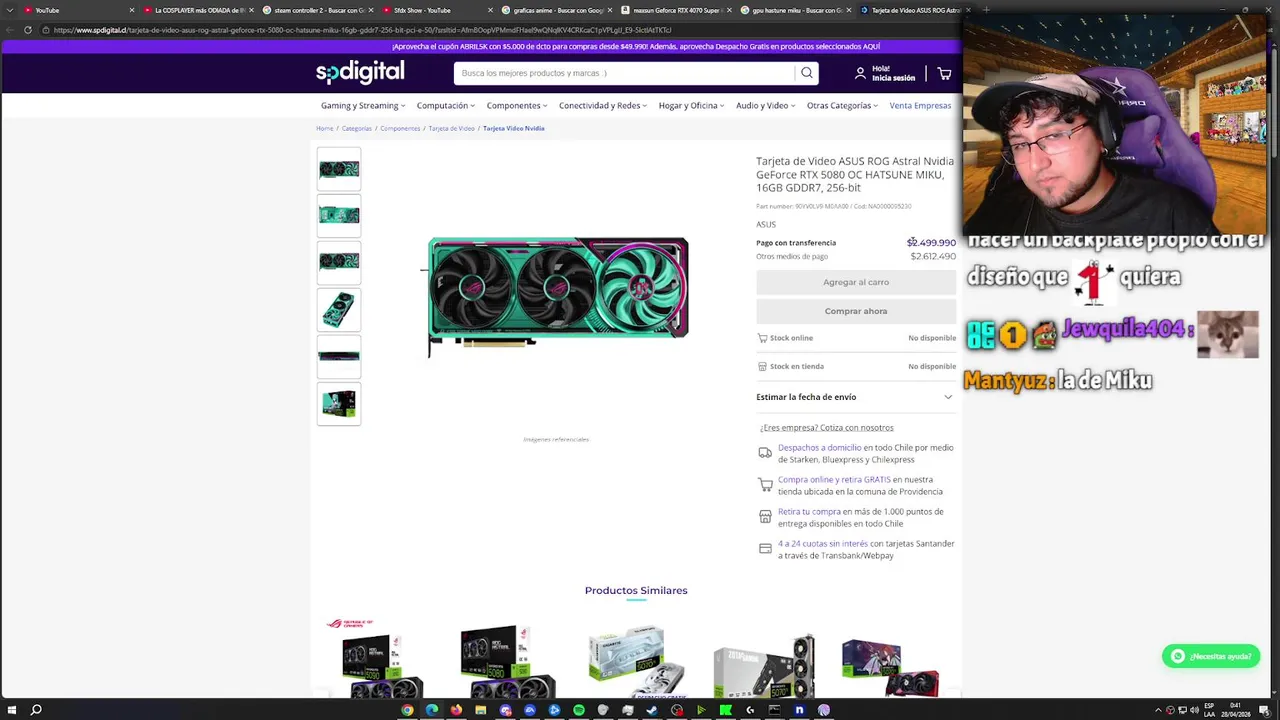Click the Venta Empresas link
Screen dimensions: 1280x720
(x=920, y=105)
